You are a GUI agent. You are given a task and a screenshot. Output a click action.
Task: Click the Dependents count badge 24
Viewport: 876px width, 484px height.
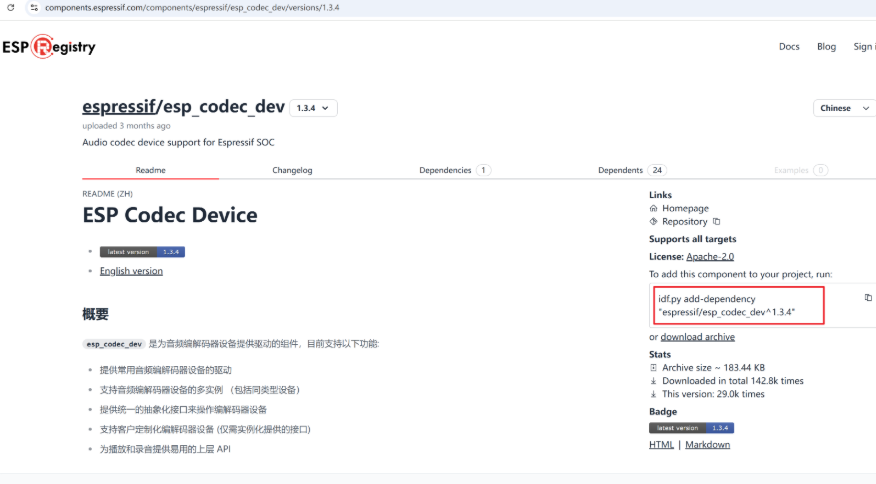coord(657,170)
